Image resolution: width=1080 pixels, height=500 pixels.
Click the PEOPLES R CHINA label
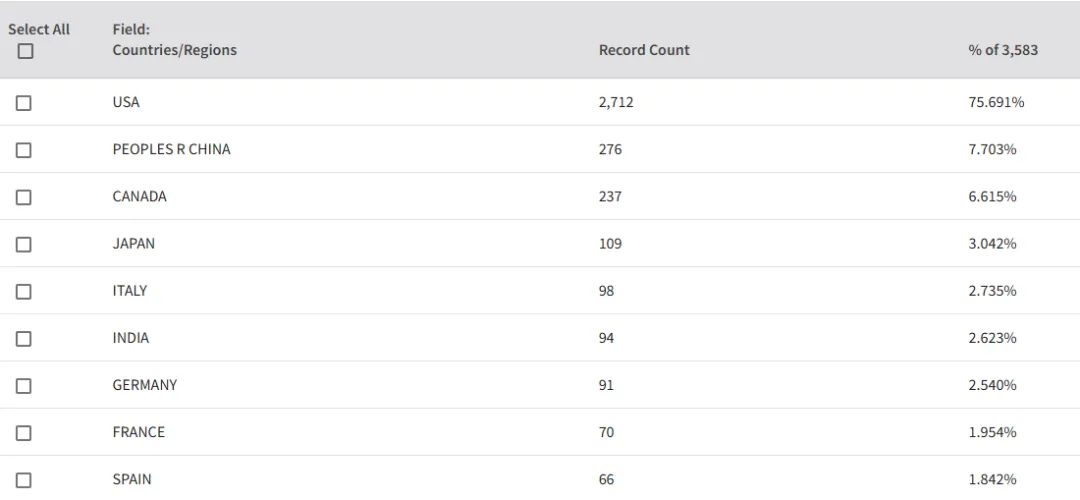coord(172,149)
